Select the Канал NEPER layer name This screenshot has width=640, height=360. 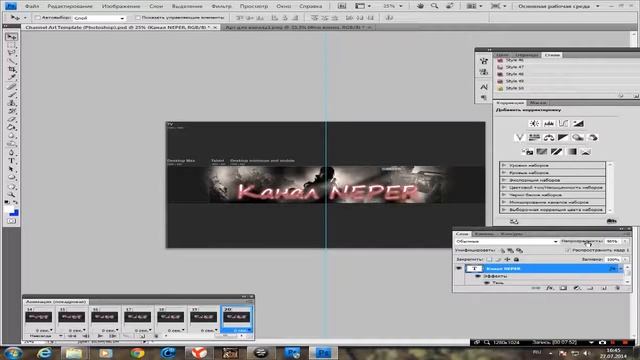click(503, 269)
